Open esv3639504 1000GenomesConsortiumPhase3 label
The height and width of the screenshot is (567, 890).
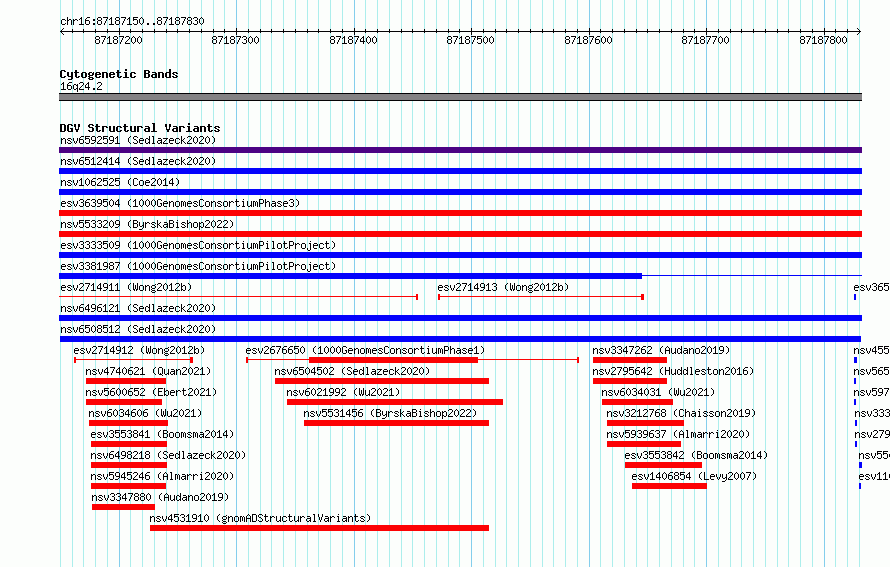[x=180, y=203]
